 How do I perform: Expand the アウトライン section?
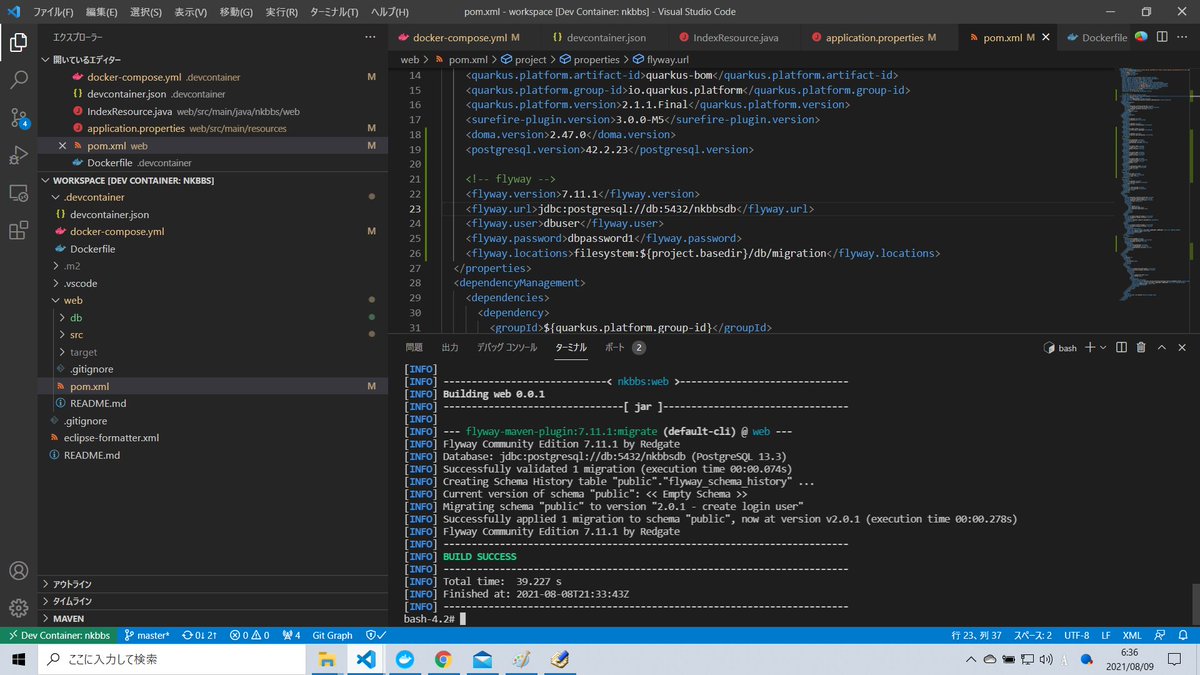pyautogui.click(x=211, y=584)
